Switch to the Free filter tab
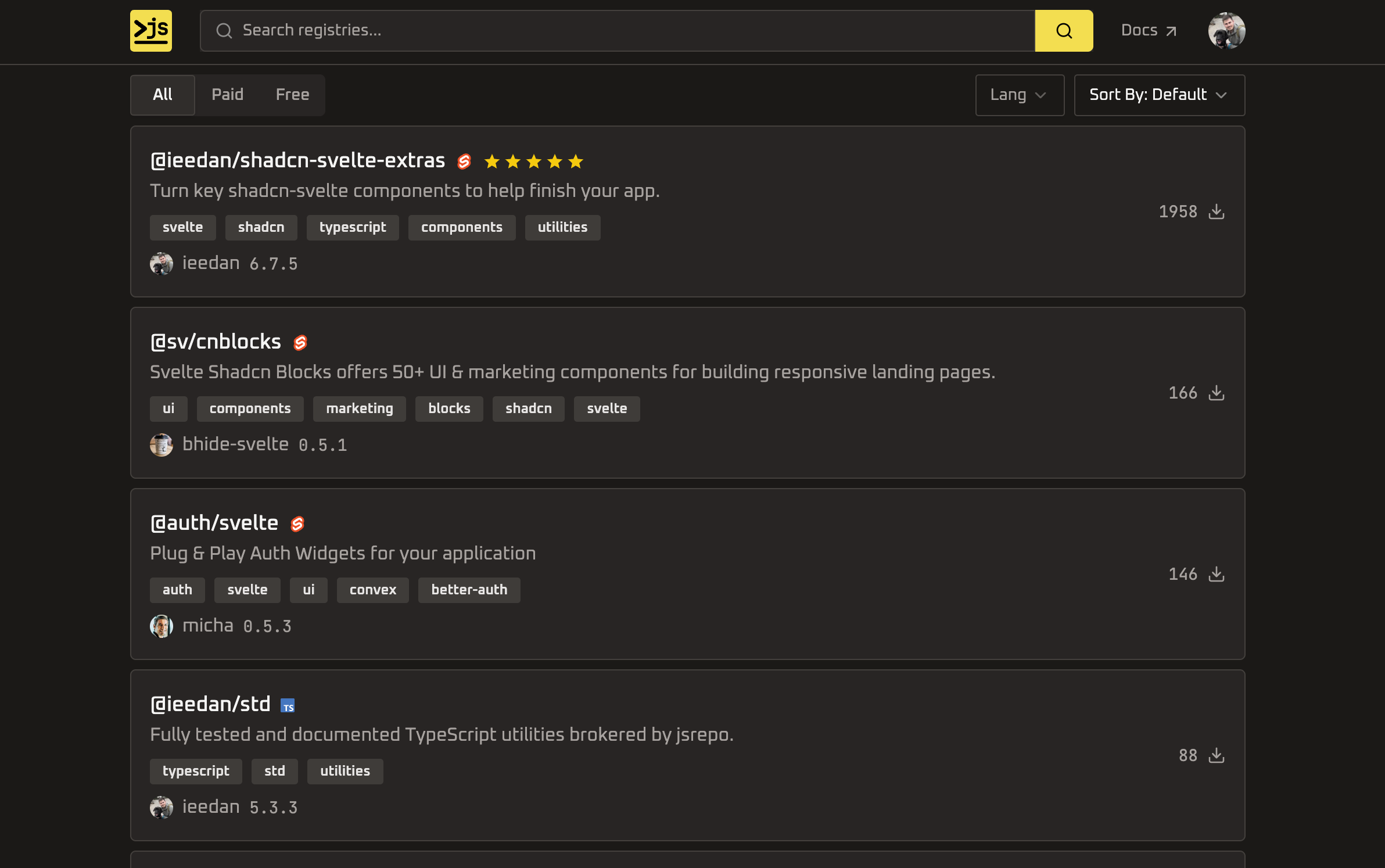Viewport: 1385px width, 868px height. (292, 95)
